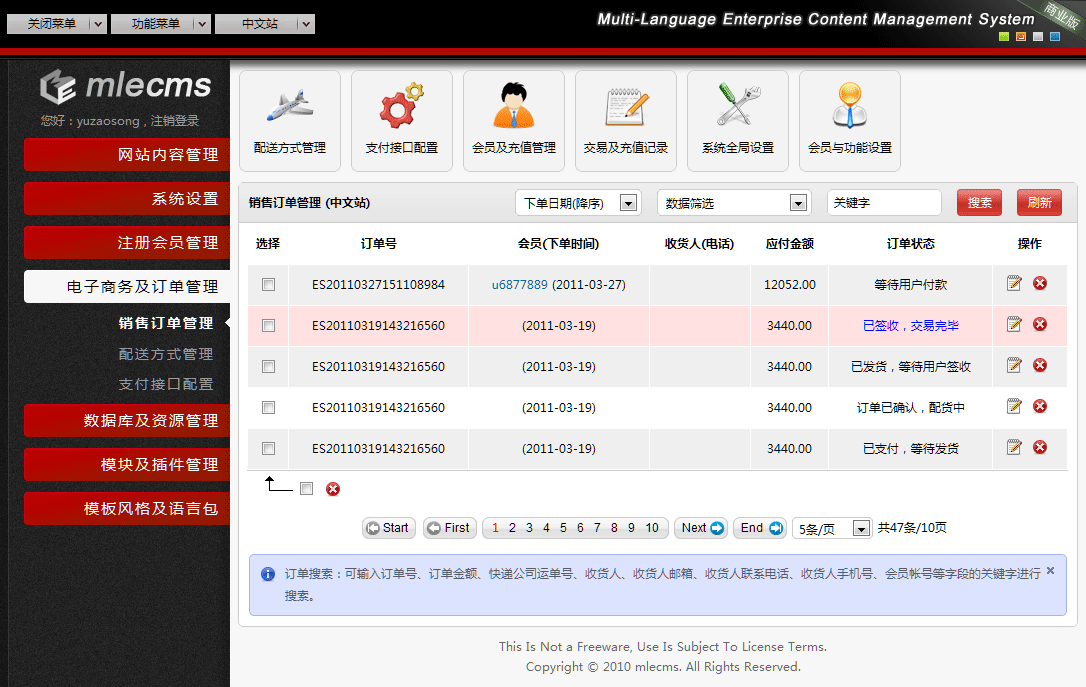
Task: Edit the order with status 已发货，等待用户签收
Action: (x=1014, y=365)
